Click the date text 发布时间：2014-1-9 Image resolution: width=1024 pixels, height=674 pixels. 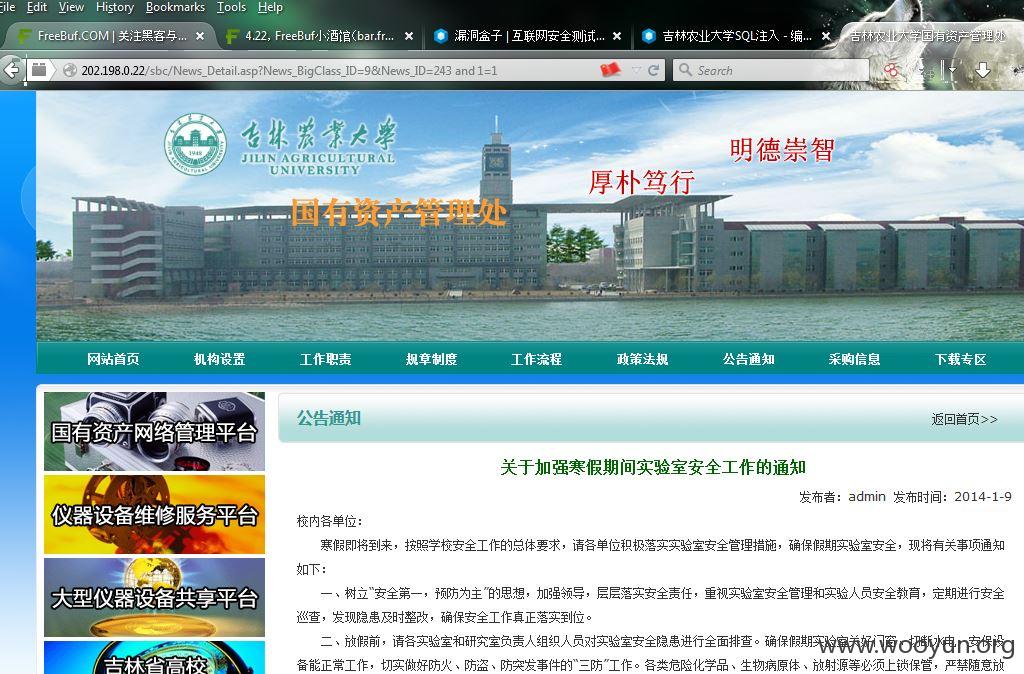click(952, 497)
